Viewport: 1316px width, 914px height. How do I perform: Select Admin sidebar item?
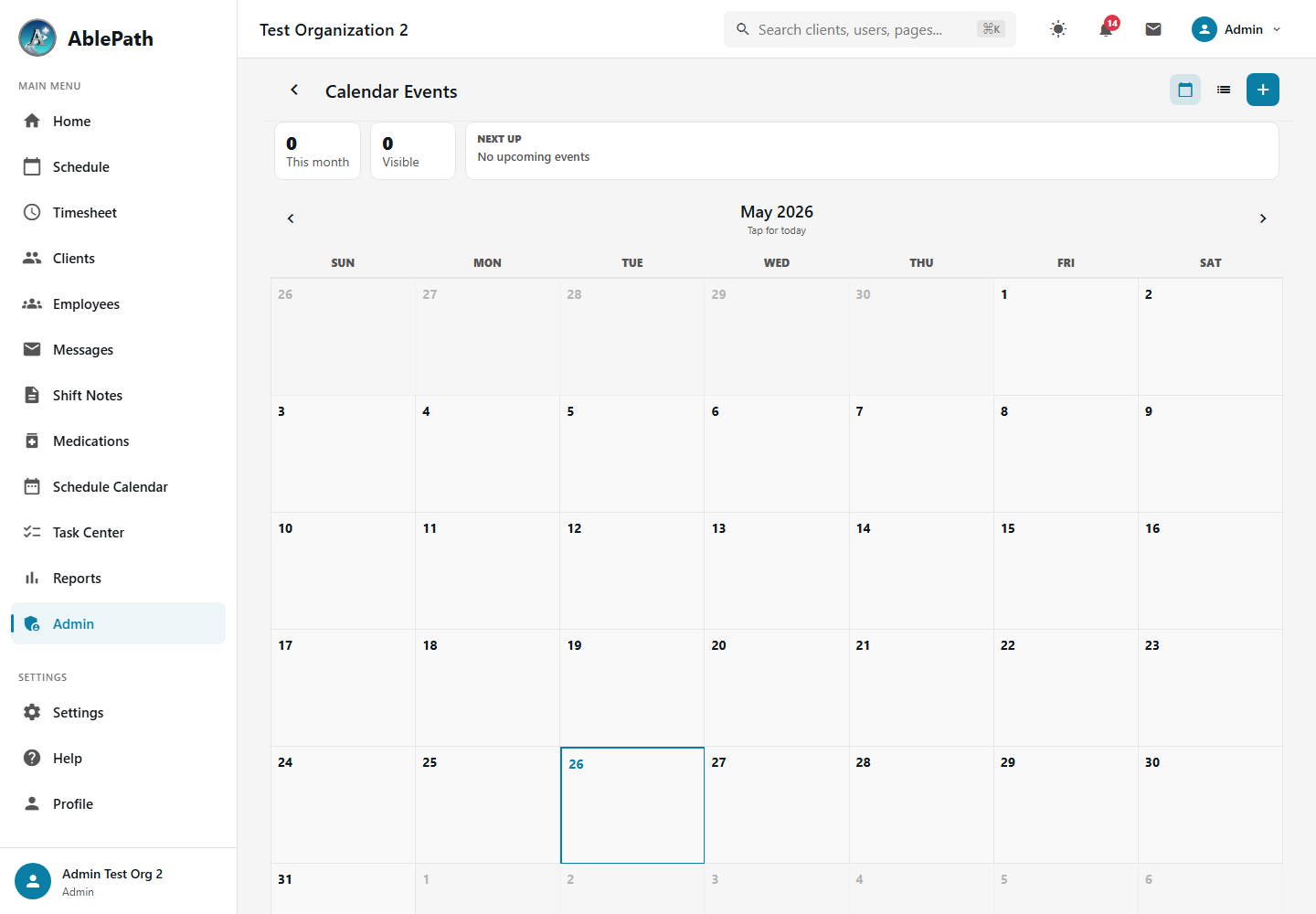pos(118,623)
